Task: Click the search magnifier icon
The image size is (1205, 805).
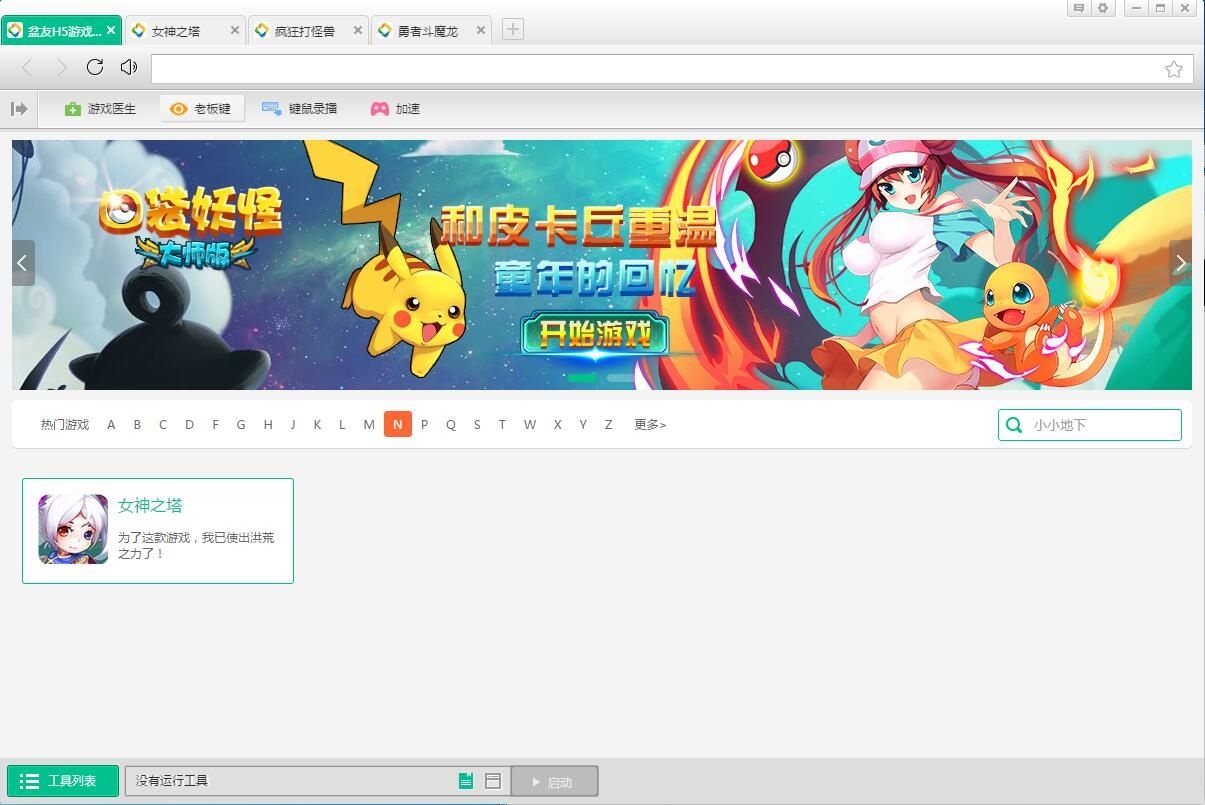Action: click(x=1014, y=424)
